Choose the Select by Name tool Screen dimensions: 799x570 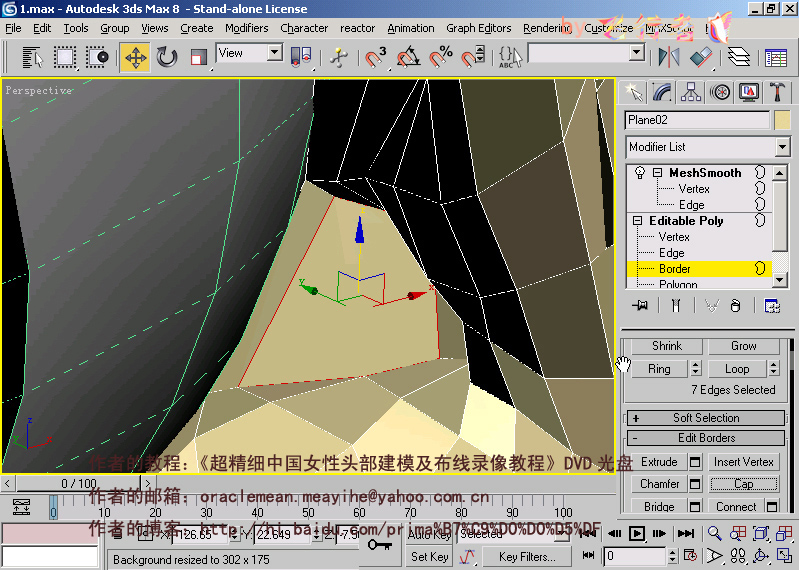click(33, 57)
